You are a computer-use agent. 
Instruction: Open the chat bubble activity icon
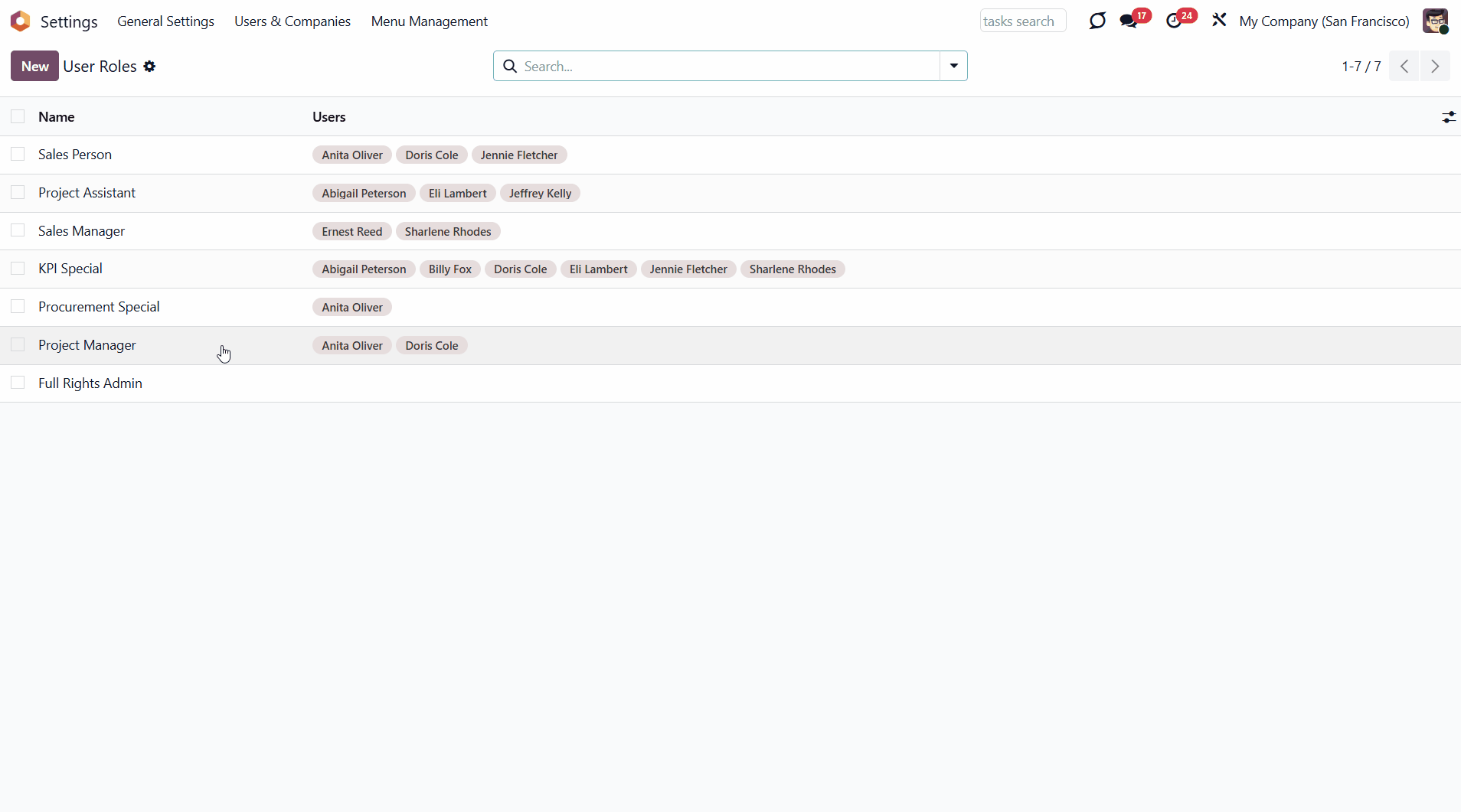click(1097, 21)
